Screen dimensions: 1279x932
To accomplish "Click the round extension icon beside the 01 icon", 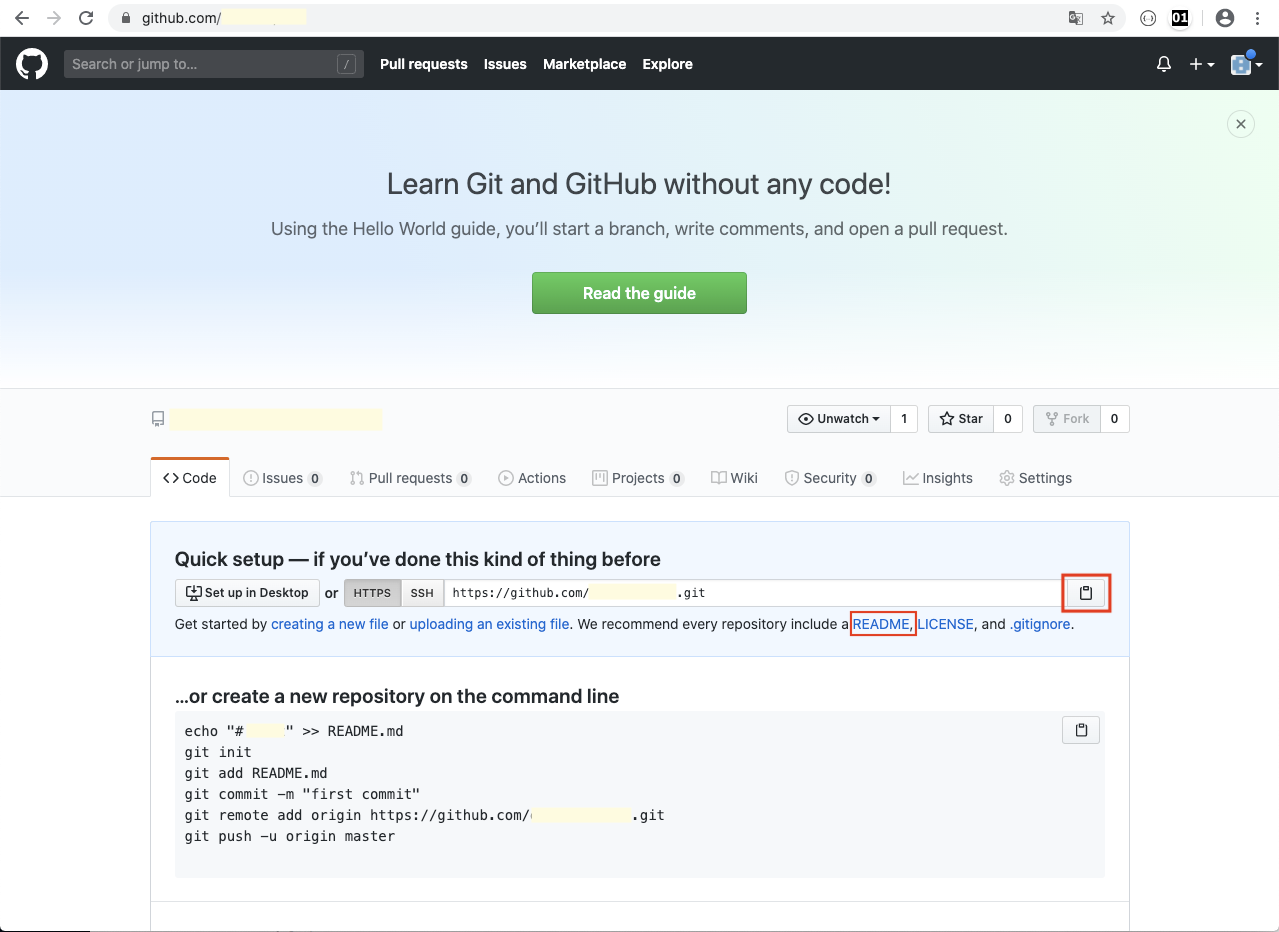I will click(1149, 18).
